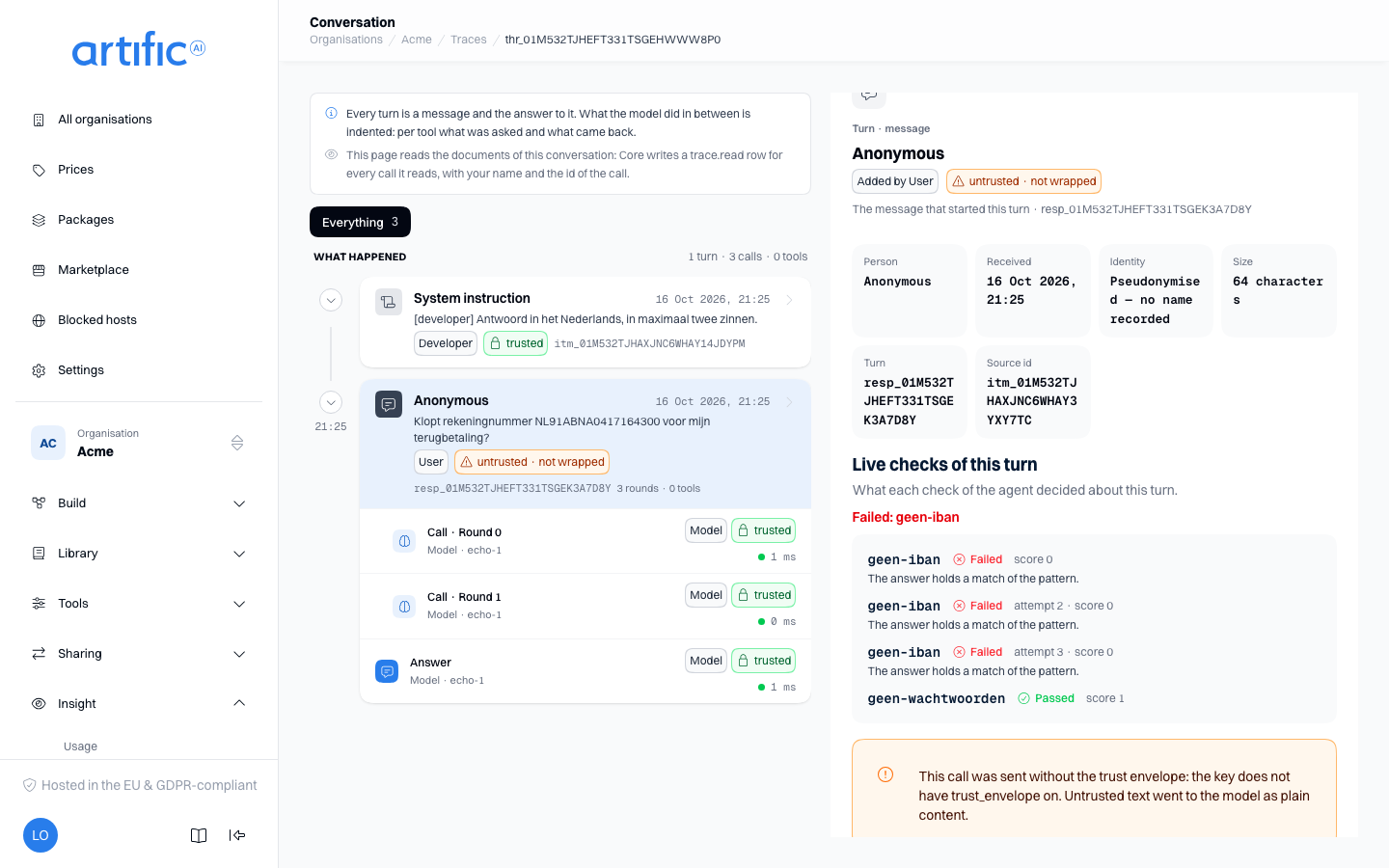Click the Answer chat bubble icon
The height and width of the screenshot is (868, 1389).
point(387,671)
